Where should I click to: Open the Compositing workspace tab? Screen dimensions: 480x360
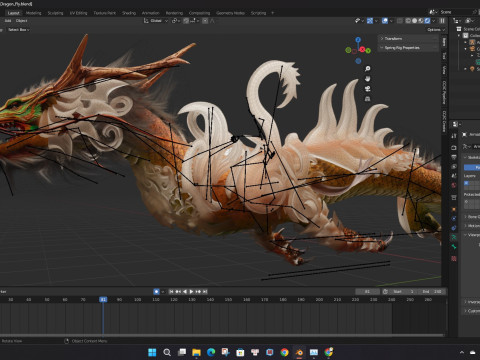coord(199,13)
